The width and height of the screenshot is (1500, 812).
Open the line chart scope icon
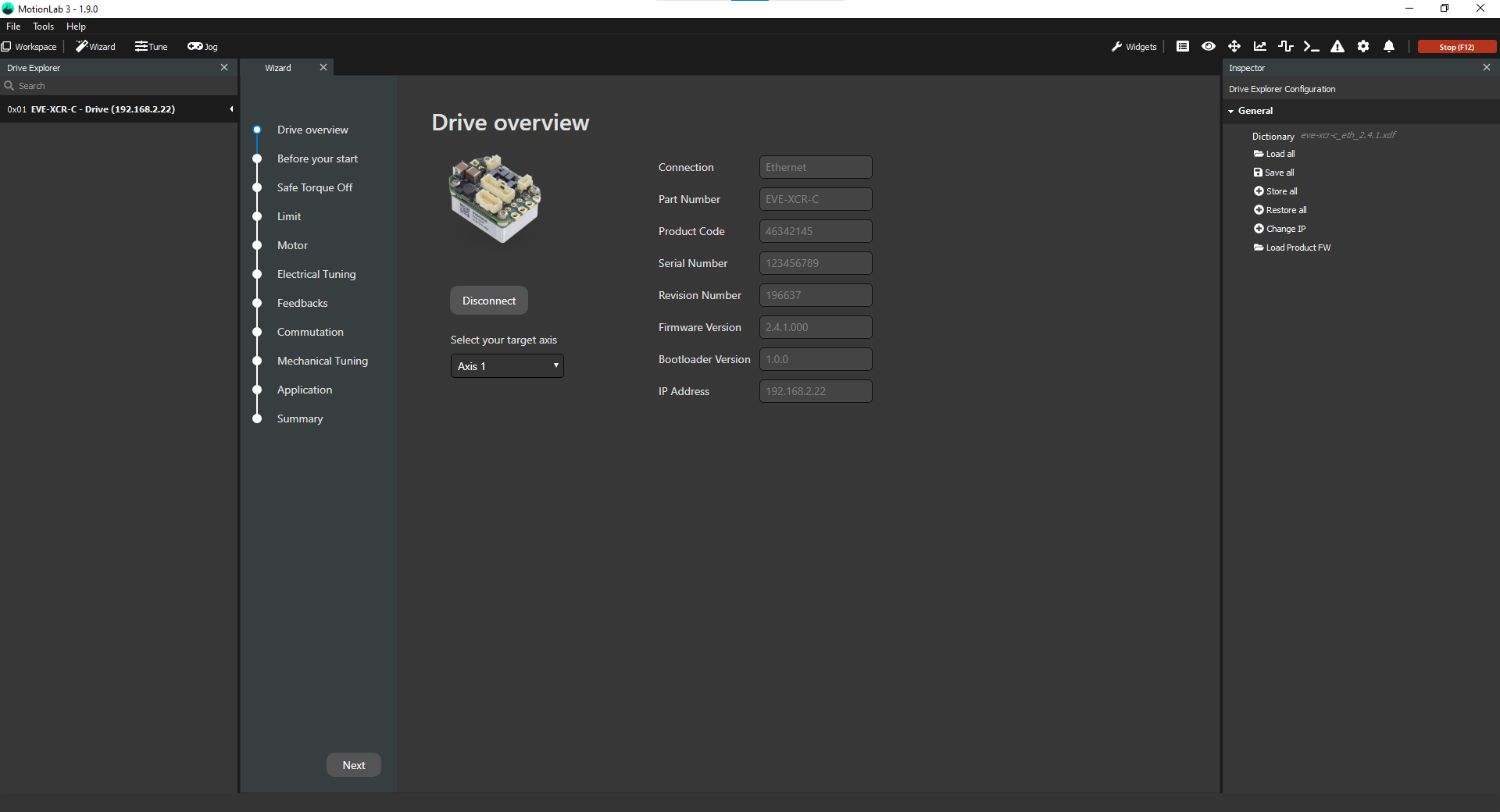(1260, 47)
